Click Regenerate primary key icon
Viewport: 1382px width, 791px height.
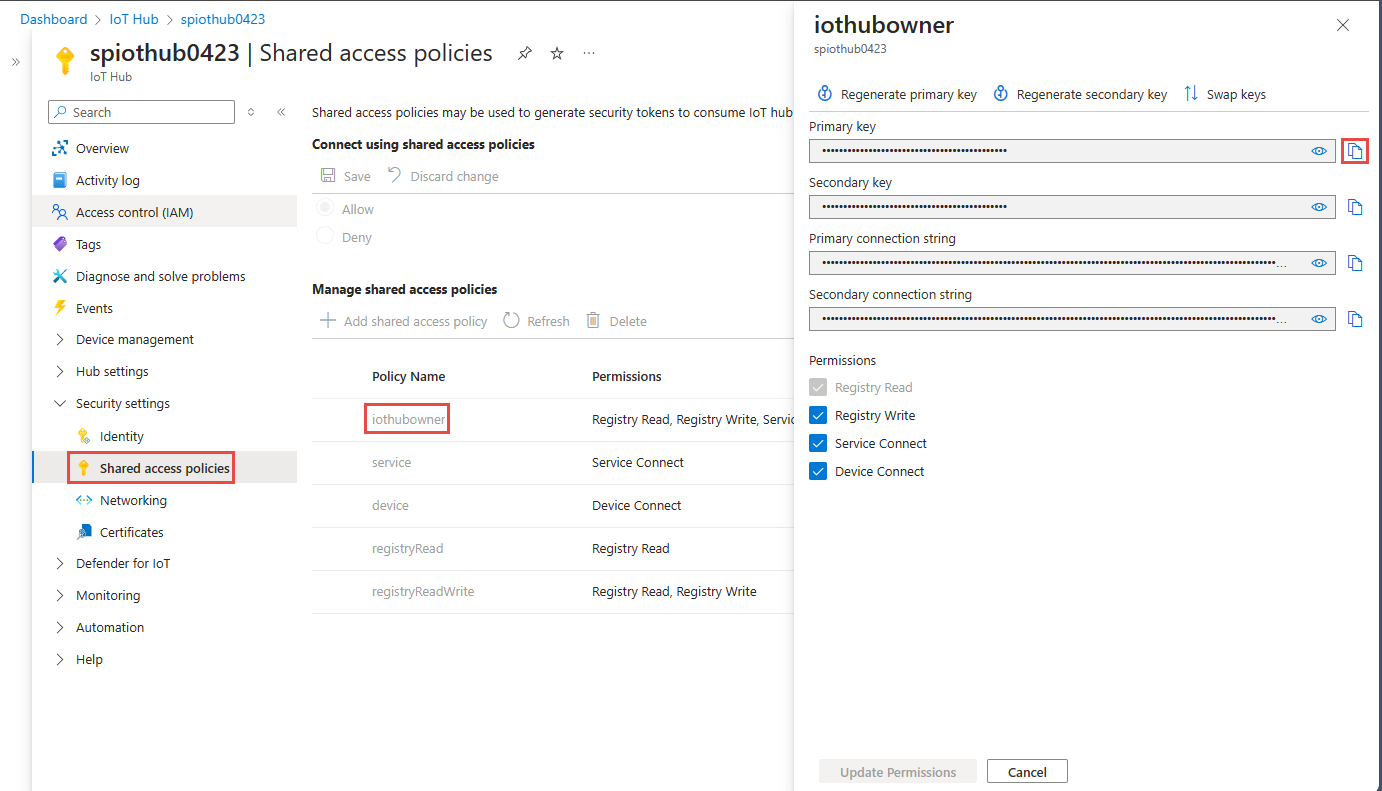point(825,94)
